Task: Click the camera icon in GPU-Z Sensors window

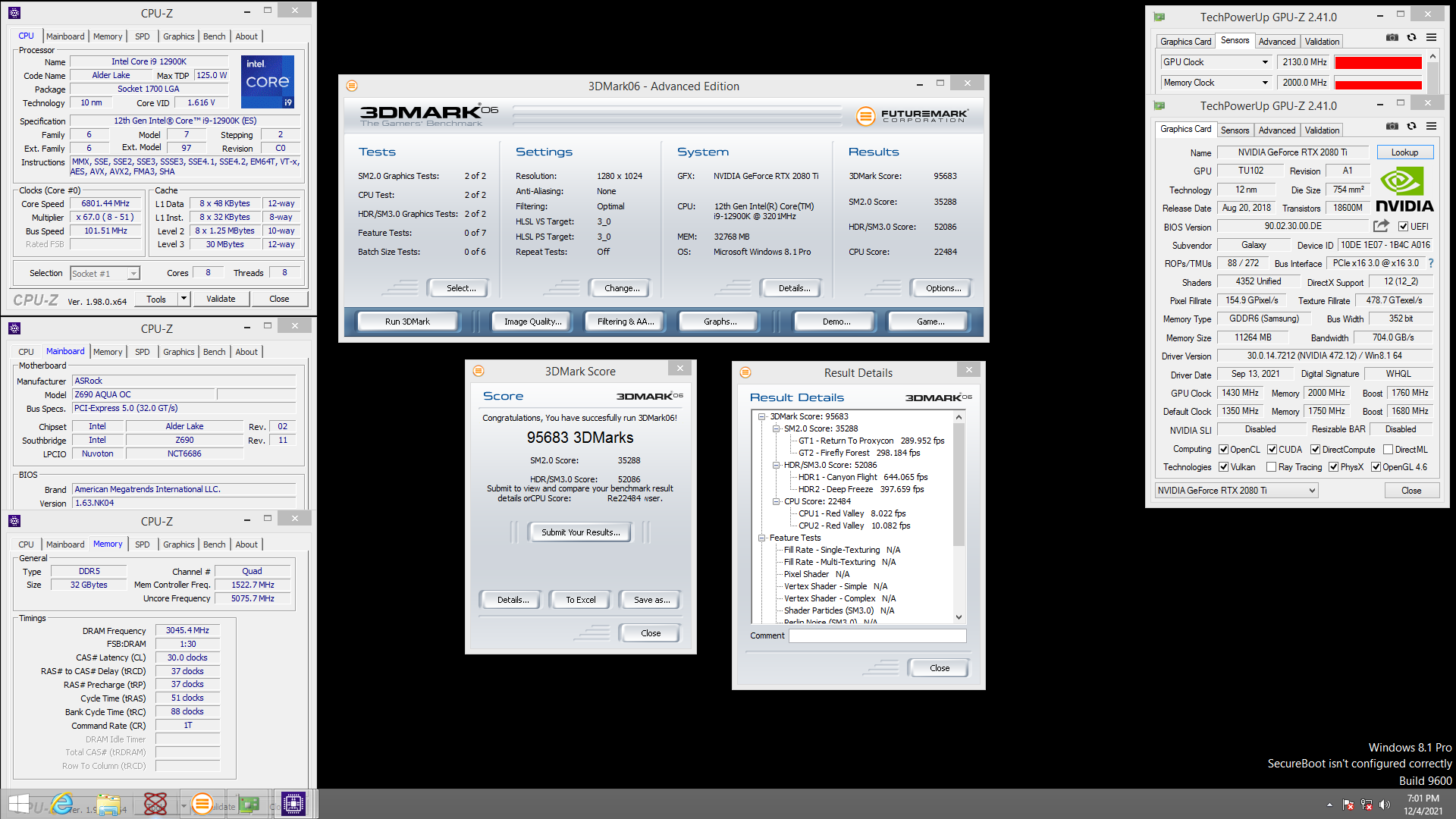Action: click(x=1392, y=37)
